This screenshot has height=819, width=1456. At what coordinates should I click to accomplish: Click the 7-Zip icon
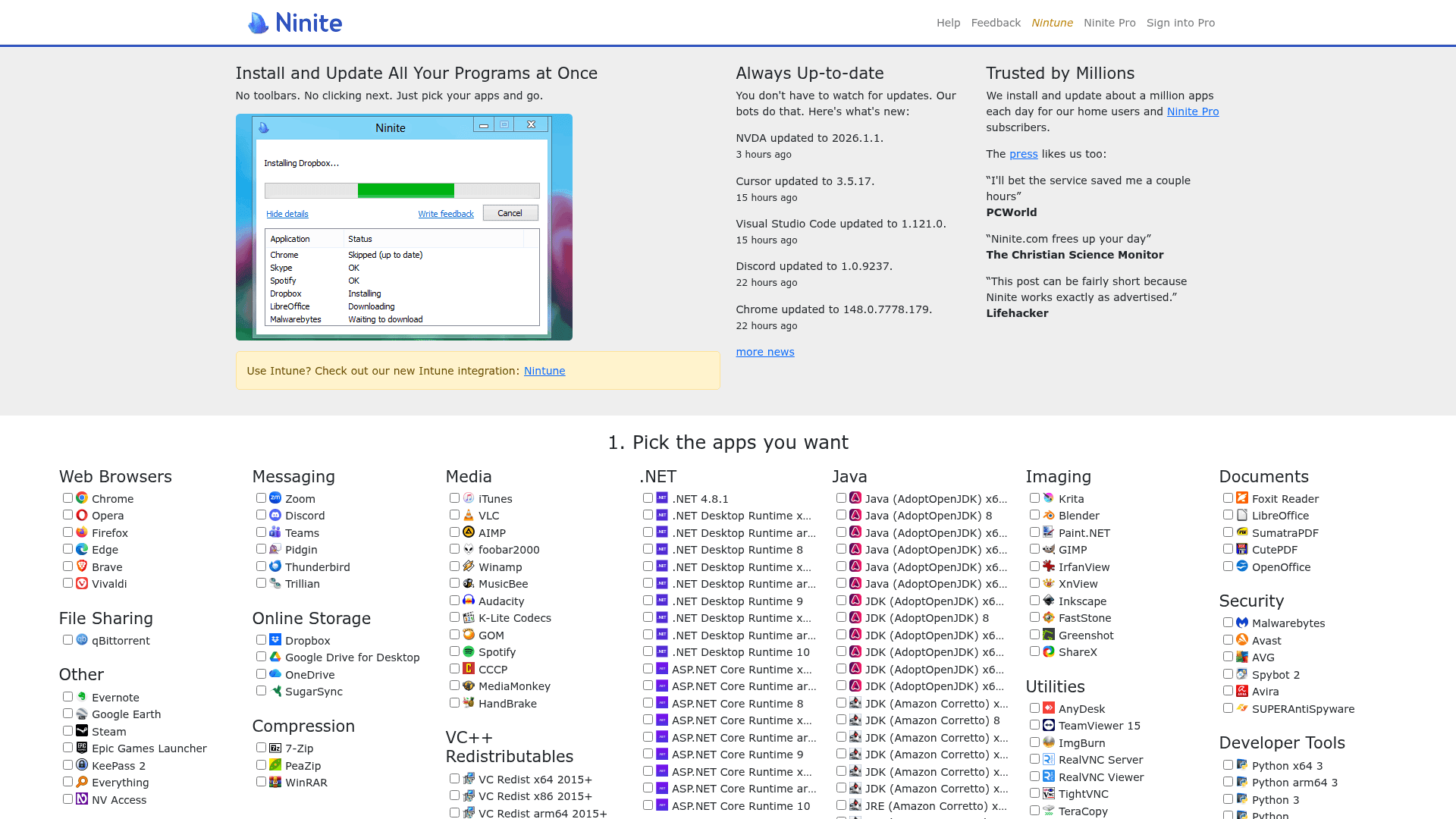point(275,748)
